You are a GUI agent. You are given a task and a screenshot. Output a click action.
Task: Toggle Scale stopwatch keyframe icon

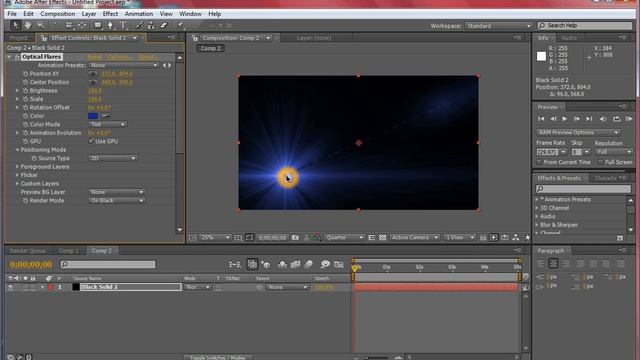(25, 99)
